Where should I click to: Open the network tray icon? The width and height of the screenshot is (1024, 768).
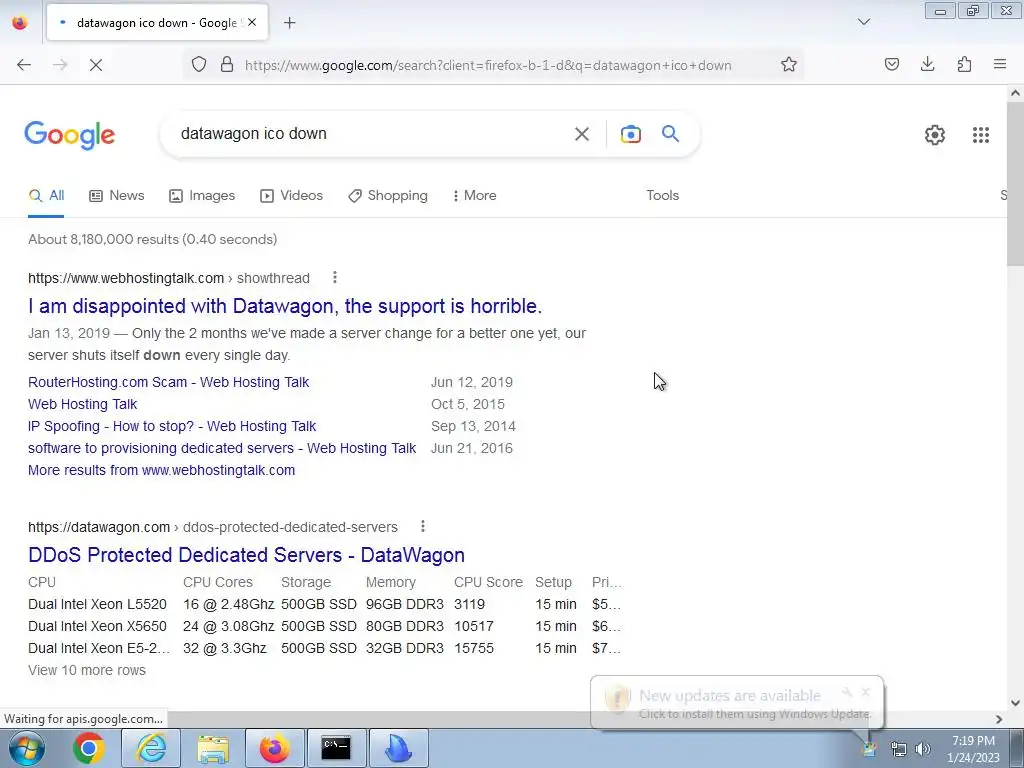pos(899,749)
